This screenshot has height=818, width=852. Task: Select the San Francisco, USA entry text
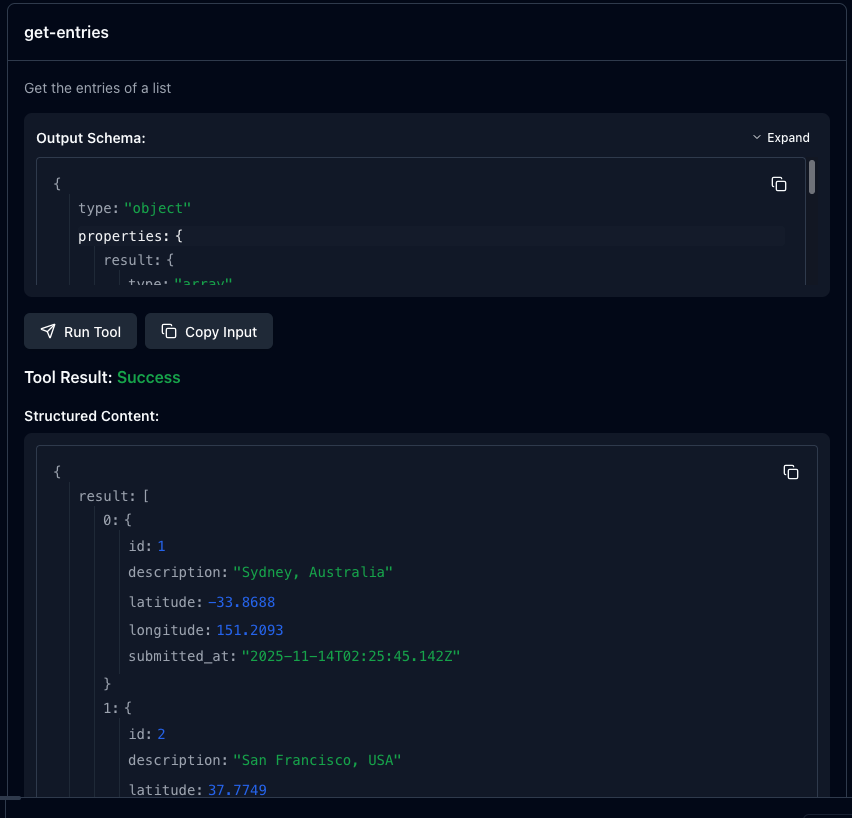(315, 759)
